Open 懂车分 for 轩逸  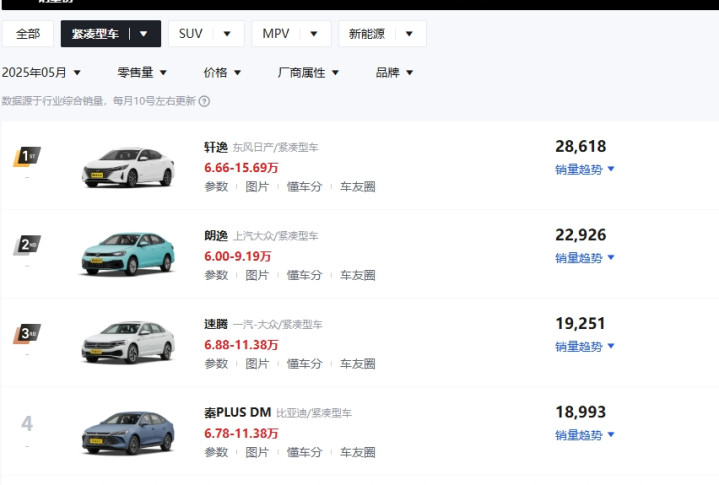click(x=304, y=187)
